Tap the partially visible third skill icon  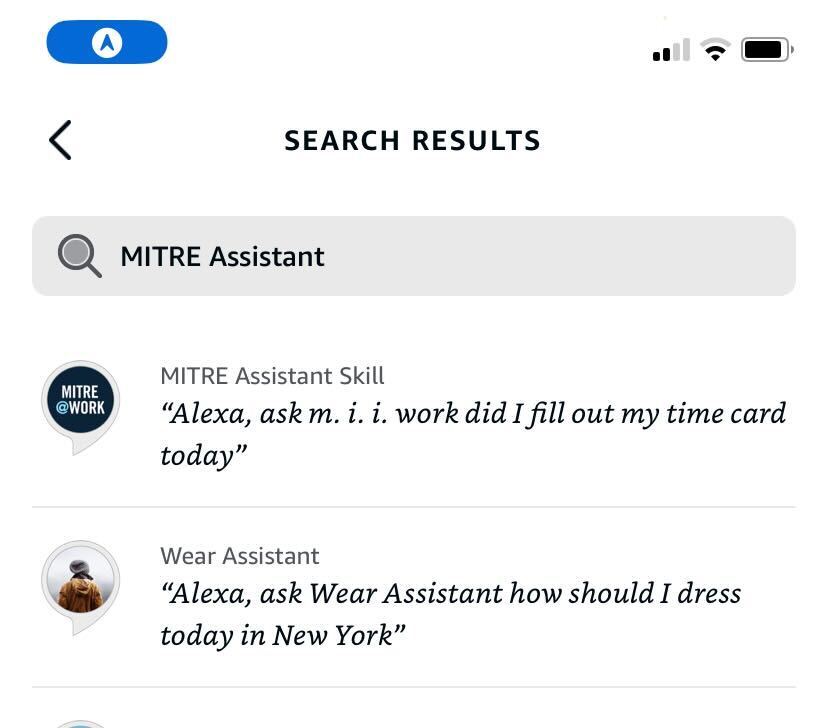point(81,723)
